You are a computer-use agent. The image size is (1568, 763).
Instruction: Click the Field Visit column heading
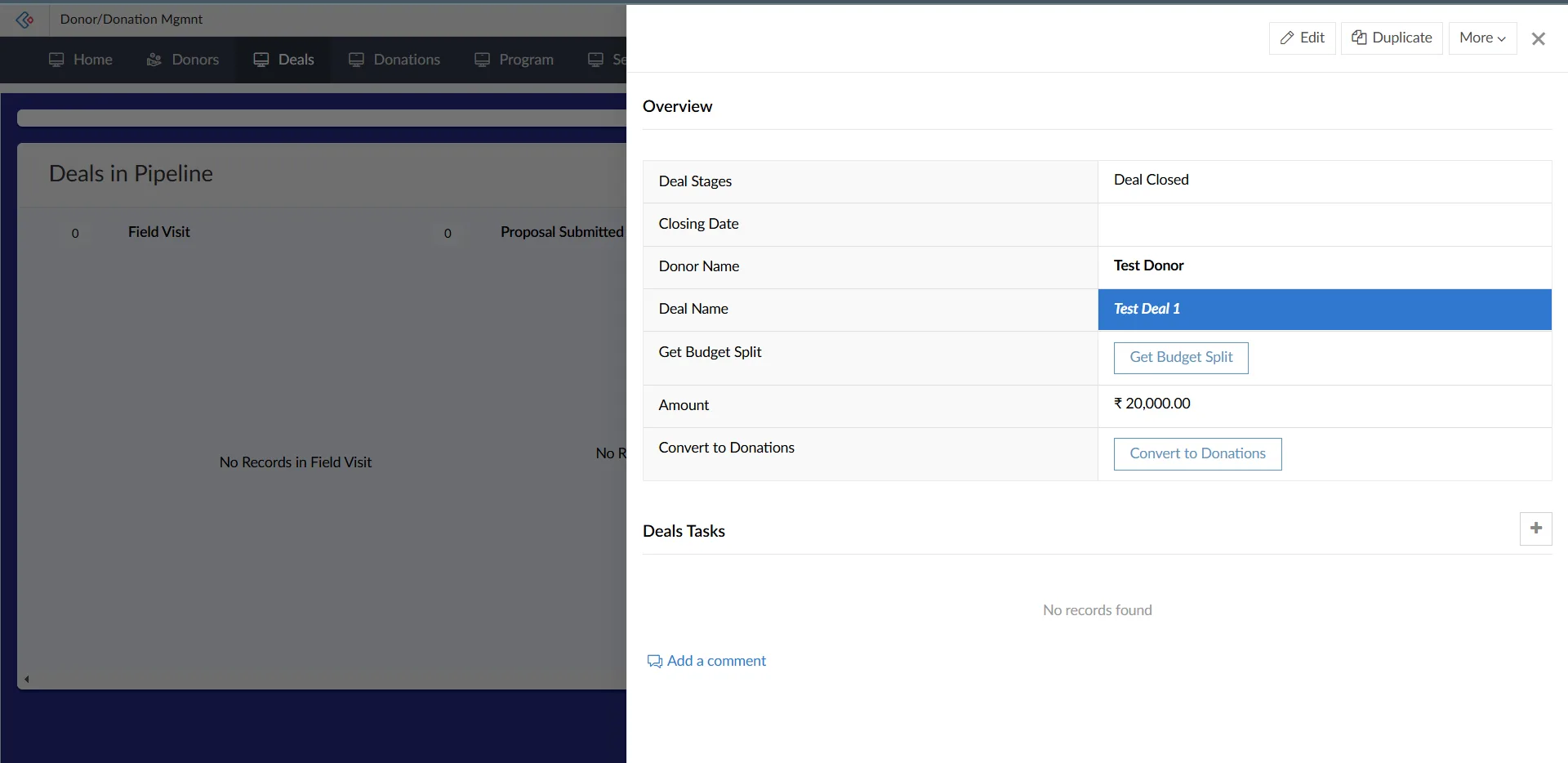click(158, 232)
